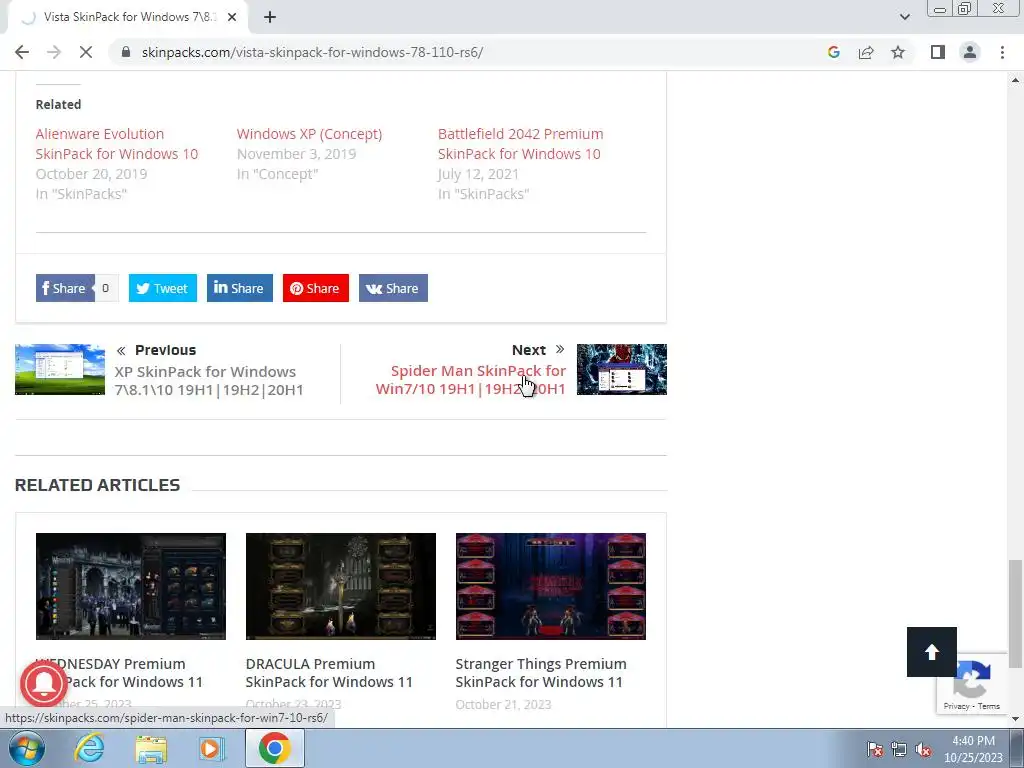Share the post on Pinterest
This screenshot has height=768, width=1024.
(x=315, y=288)
